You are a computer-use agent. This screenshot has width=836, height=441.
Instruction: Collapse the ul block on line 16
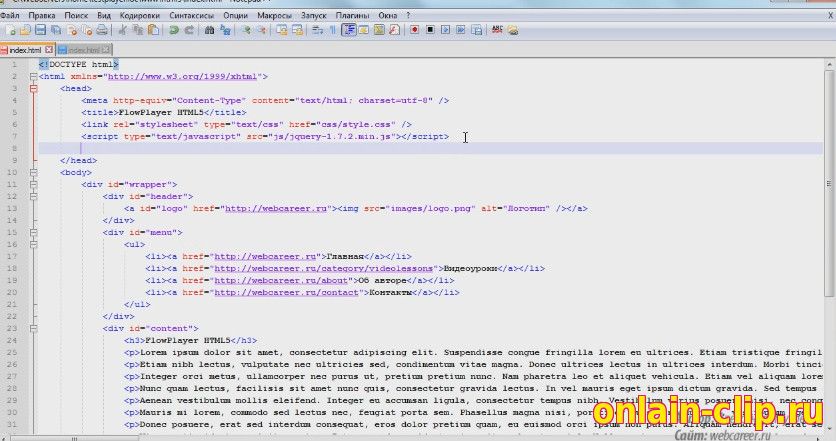click(34, 245)
